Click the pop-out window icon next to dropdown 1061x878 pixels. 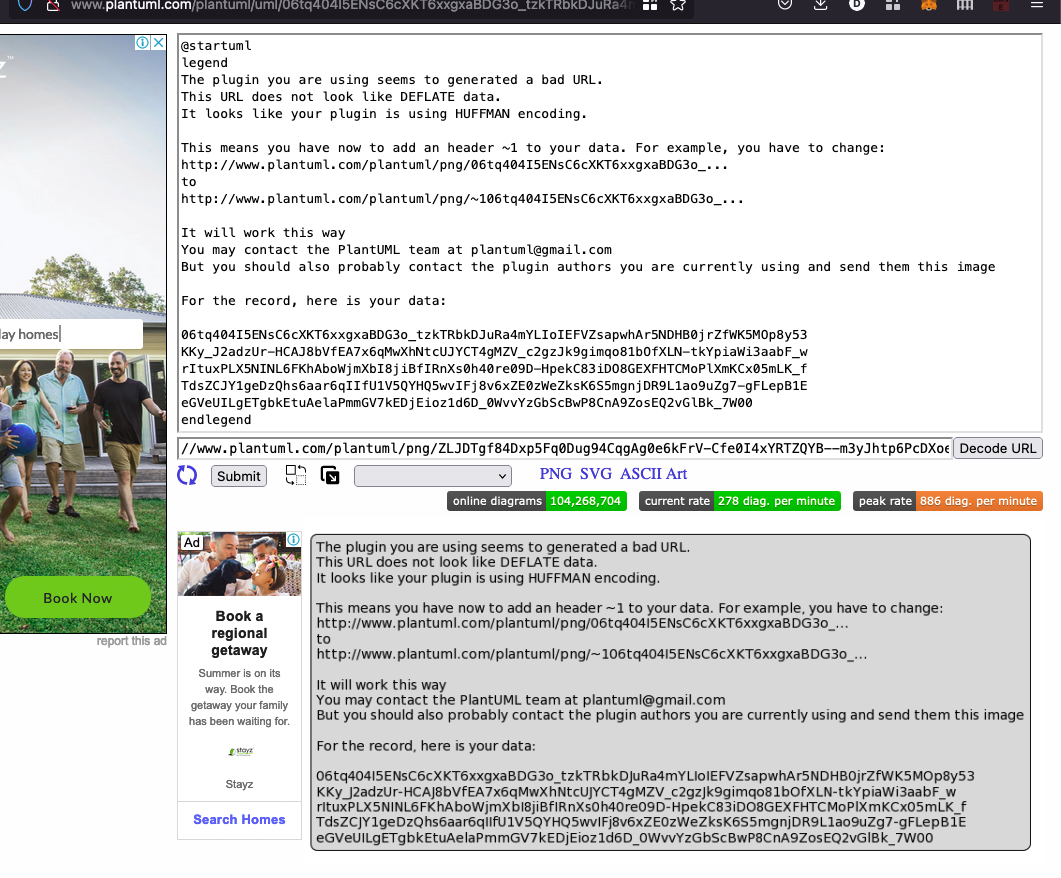pos(330,476)
